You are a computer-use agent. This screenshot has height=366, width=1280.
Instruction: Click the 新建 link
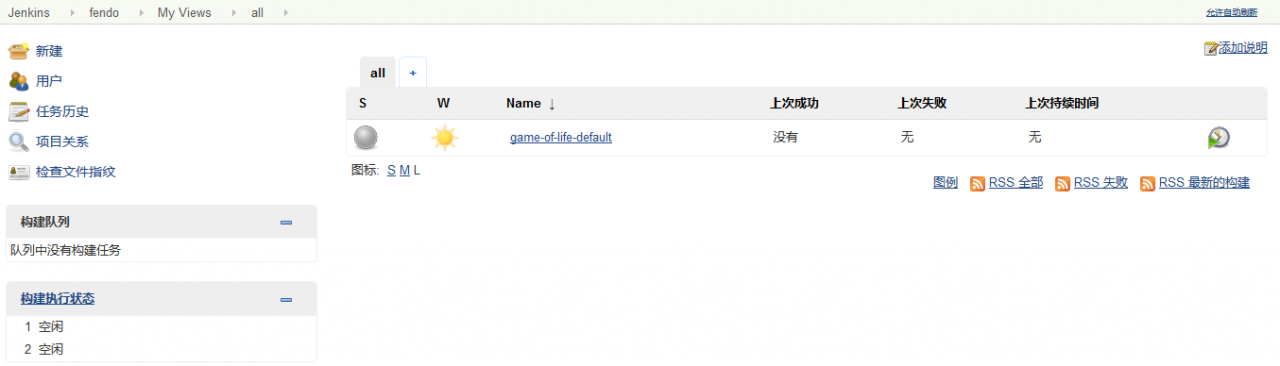click(49, 51)
